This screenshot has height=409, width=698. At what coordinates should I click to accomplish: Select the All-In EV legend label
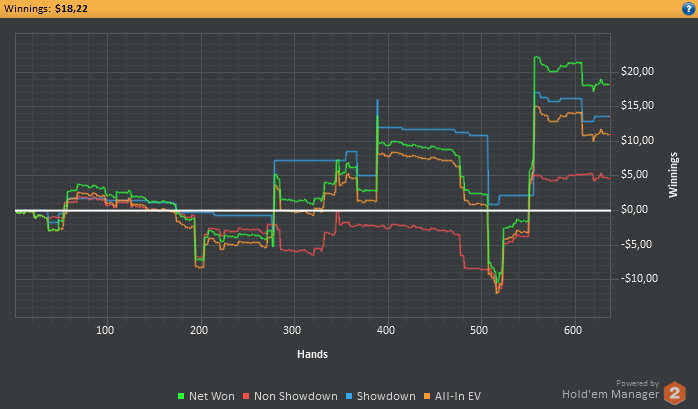tap(458, 396)
